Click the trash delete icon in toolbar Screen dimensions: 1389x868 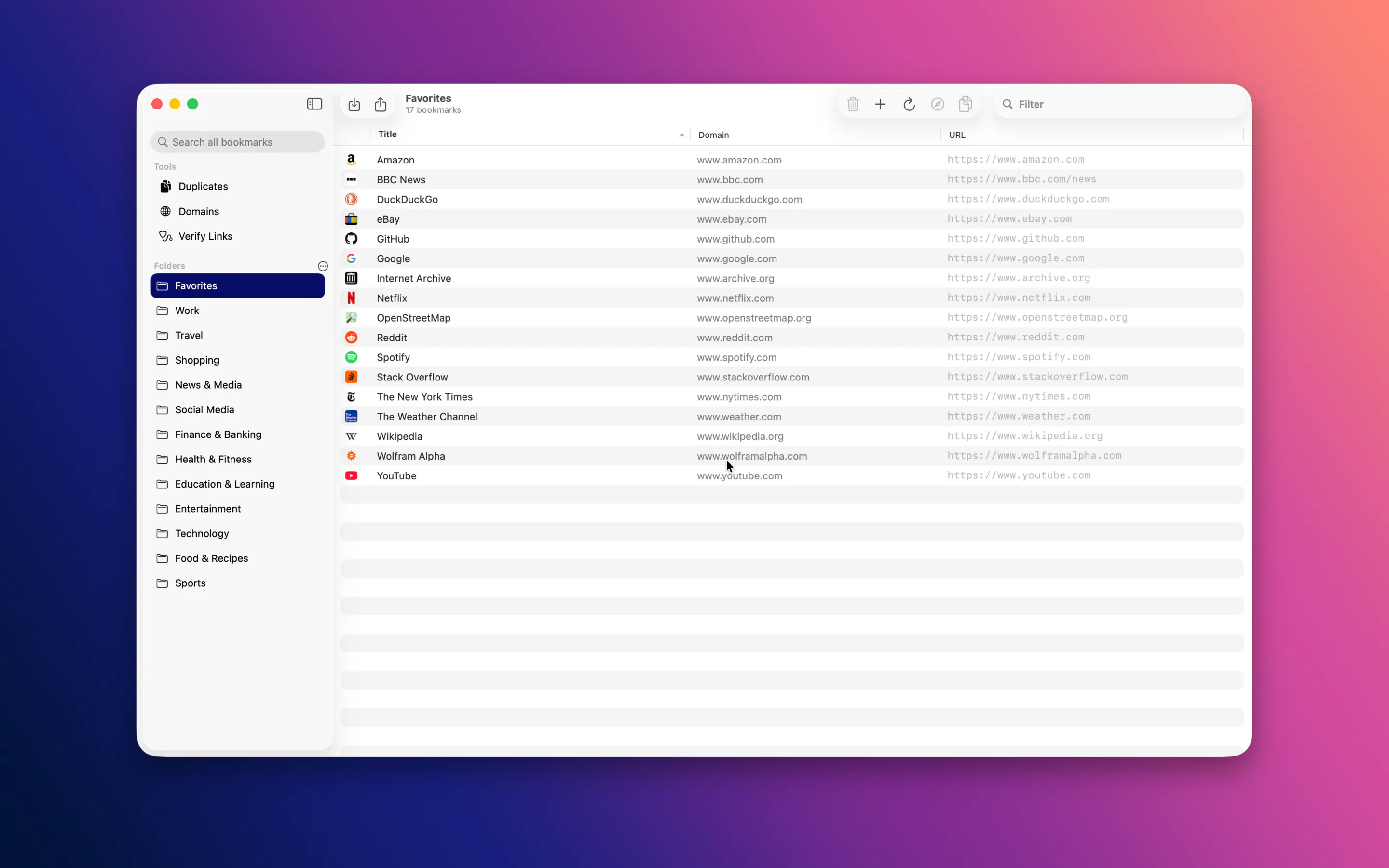click(x=853, y=104)
